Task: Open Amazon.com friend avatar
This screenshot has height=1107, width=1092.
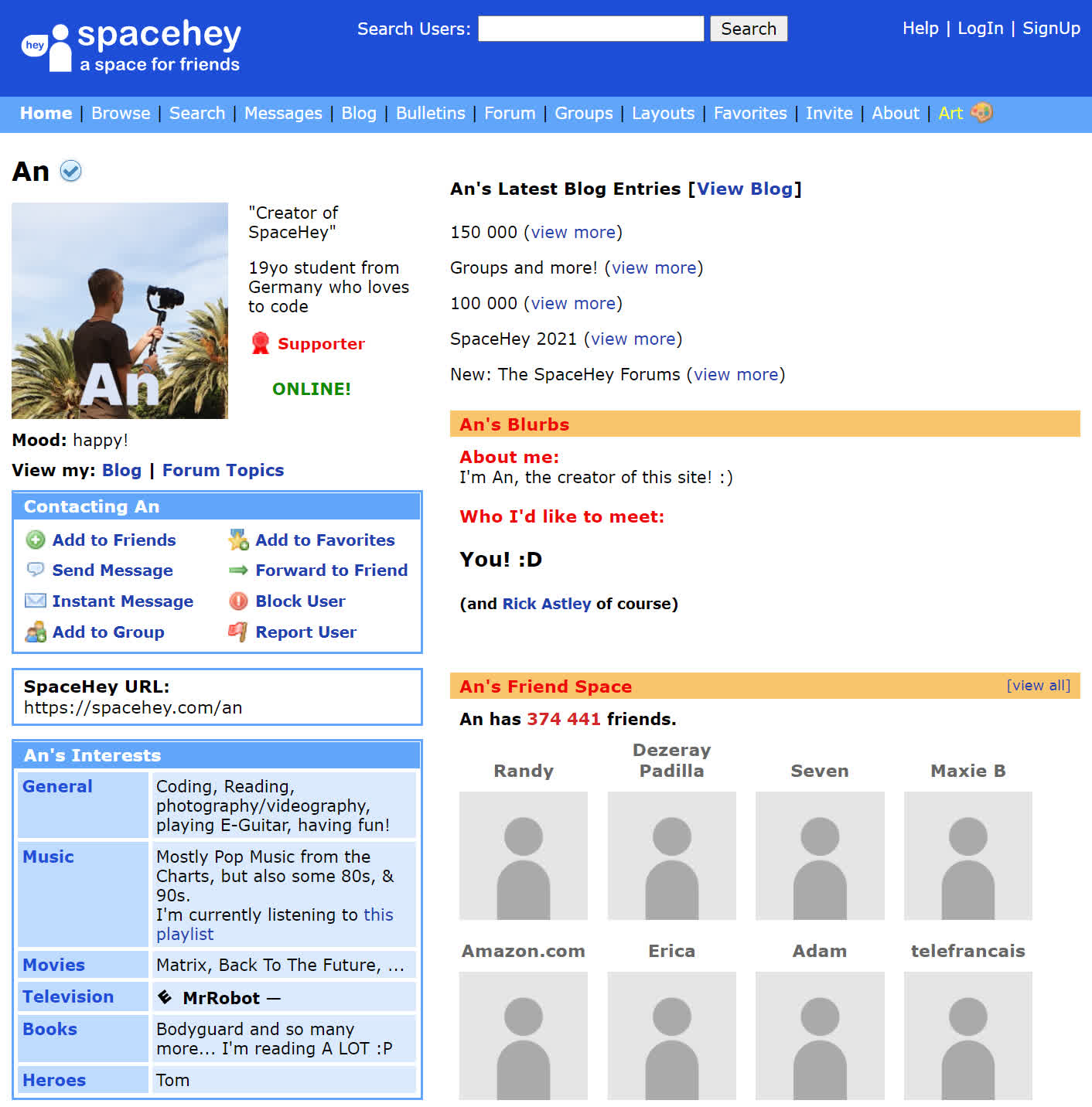Action: [x=524, y=1036]
